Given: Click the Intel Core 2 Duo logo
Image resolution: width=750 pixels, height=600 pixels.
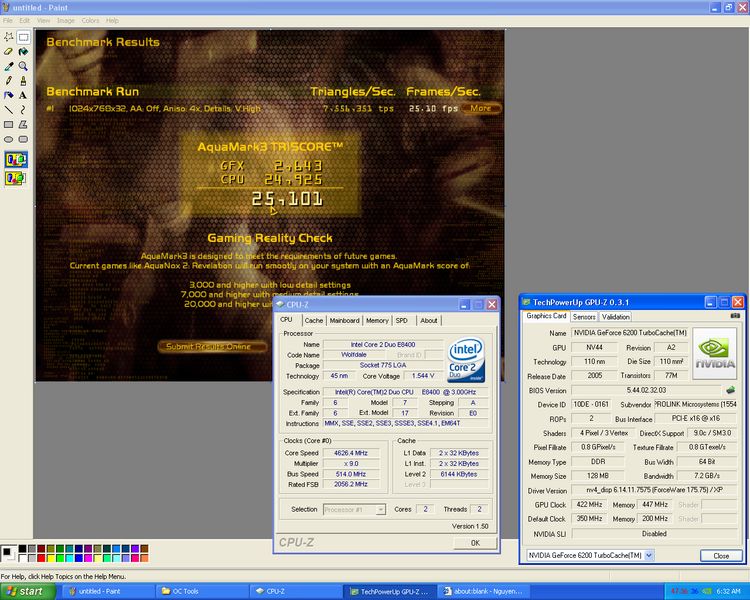Looking at the screenshot, I should (x=466, y=360).
